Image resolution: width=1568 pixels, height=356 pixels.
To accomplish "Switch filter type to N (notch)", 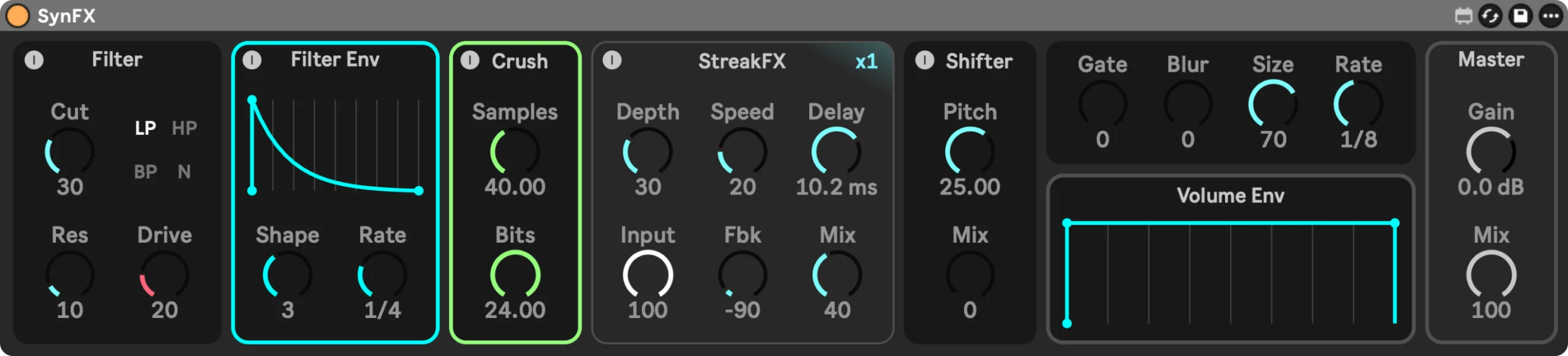I will click(x=184, y=172).
